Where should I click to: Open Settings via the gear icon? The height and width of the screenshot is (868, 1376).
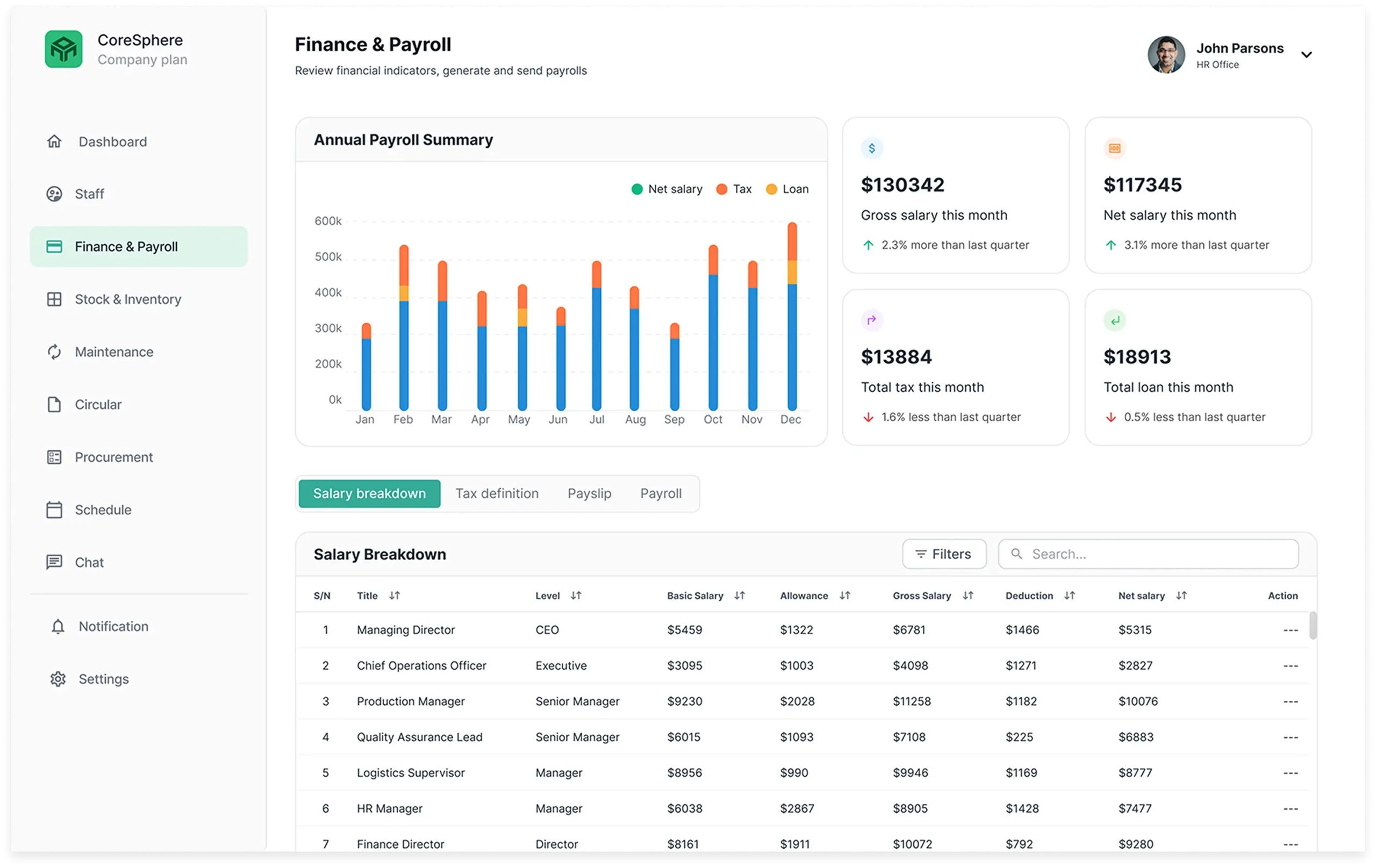(x=57, y=679)
